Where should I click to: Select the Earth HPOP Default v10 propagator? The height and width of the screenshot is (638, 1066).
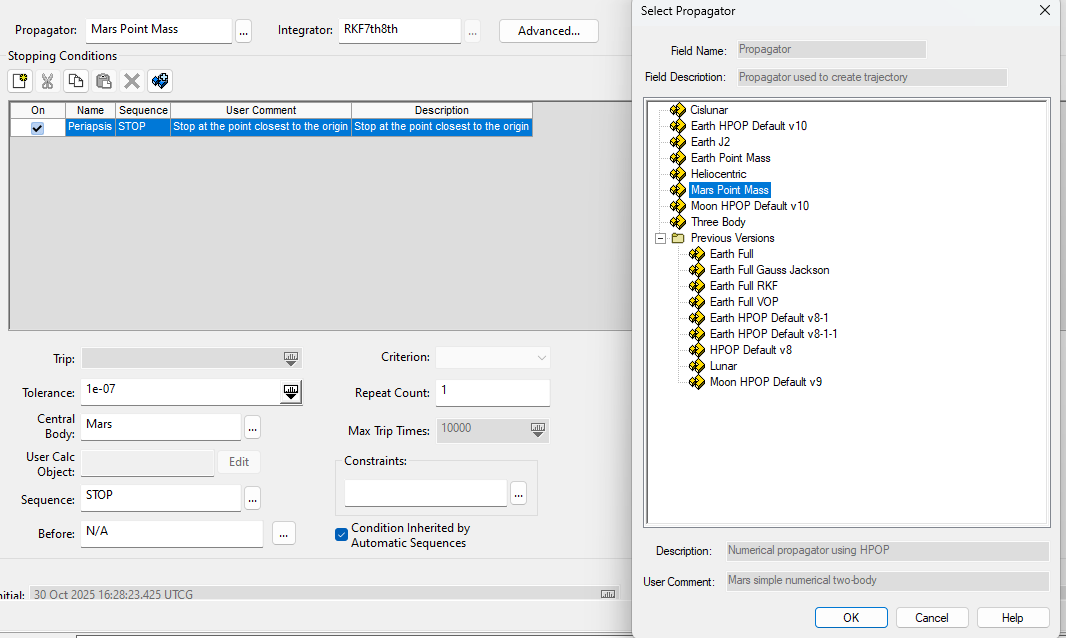(x=749, y=126)
